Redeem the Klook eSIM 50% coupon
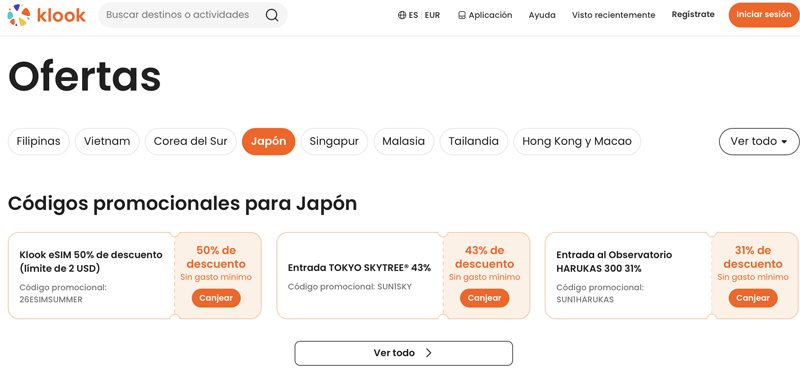Image resolution: width=800 pixels, height=368 pixels. (216, 298)
